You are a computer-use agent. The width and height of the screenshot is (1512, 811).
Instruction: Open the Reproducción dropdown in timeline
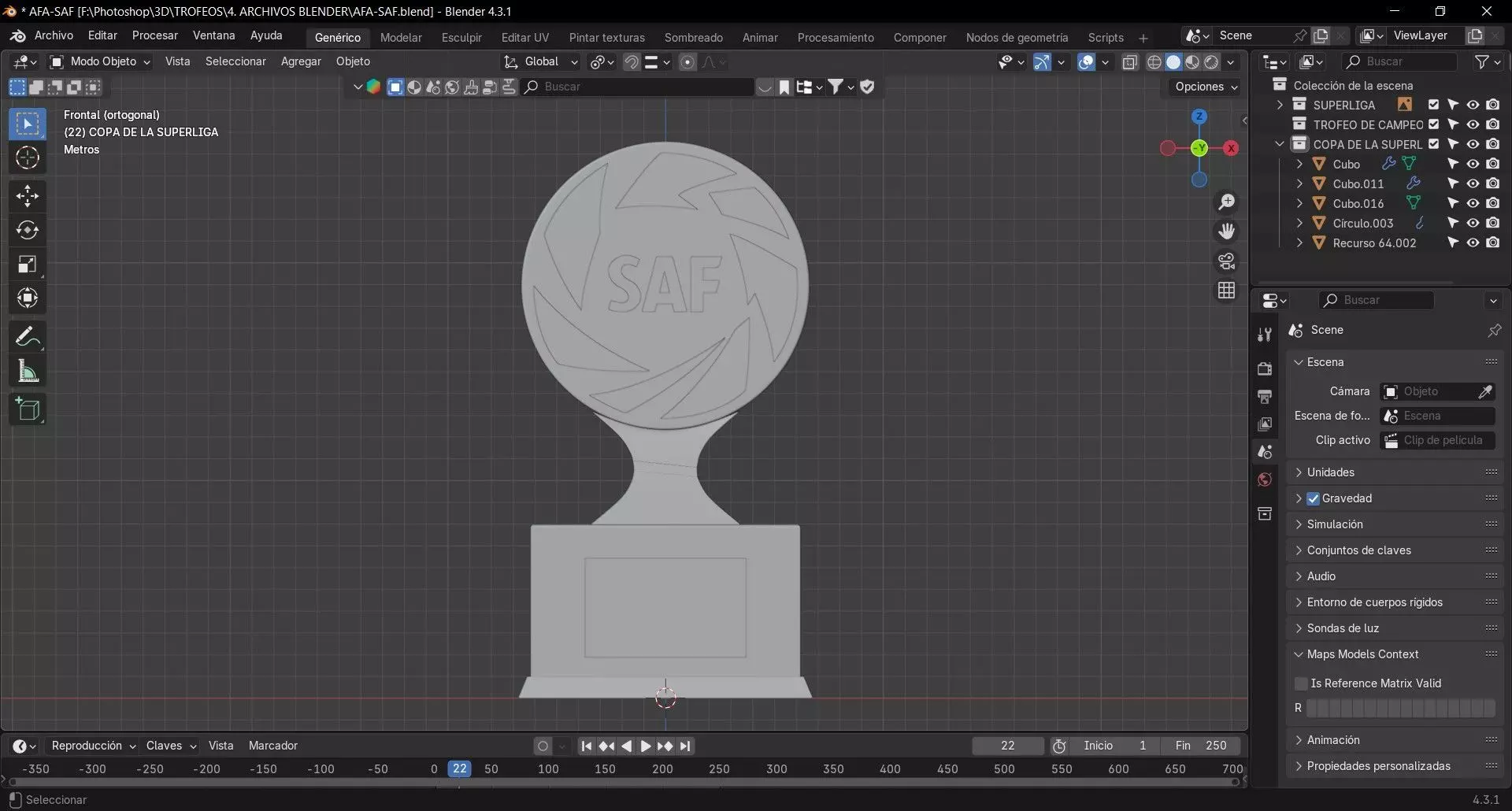pos(93,746)
